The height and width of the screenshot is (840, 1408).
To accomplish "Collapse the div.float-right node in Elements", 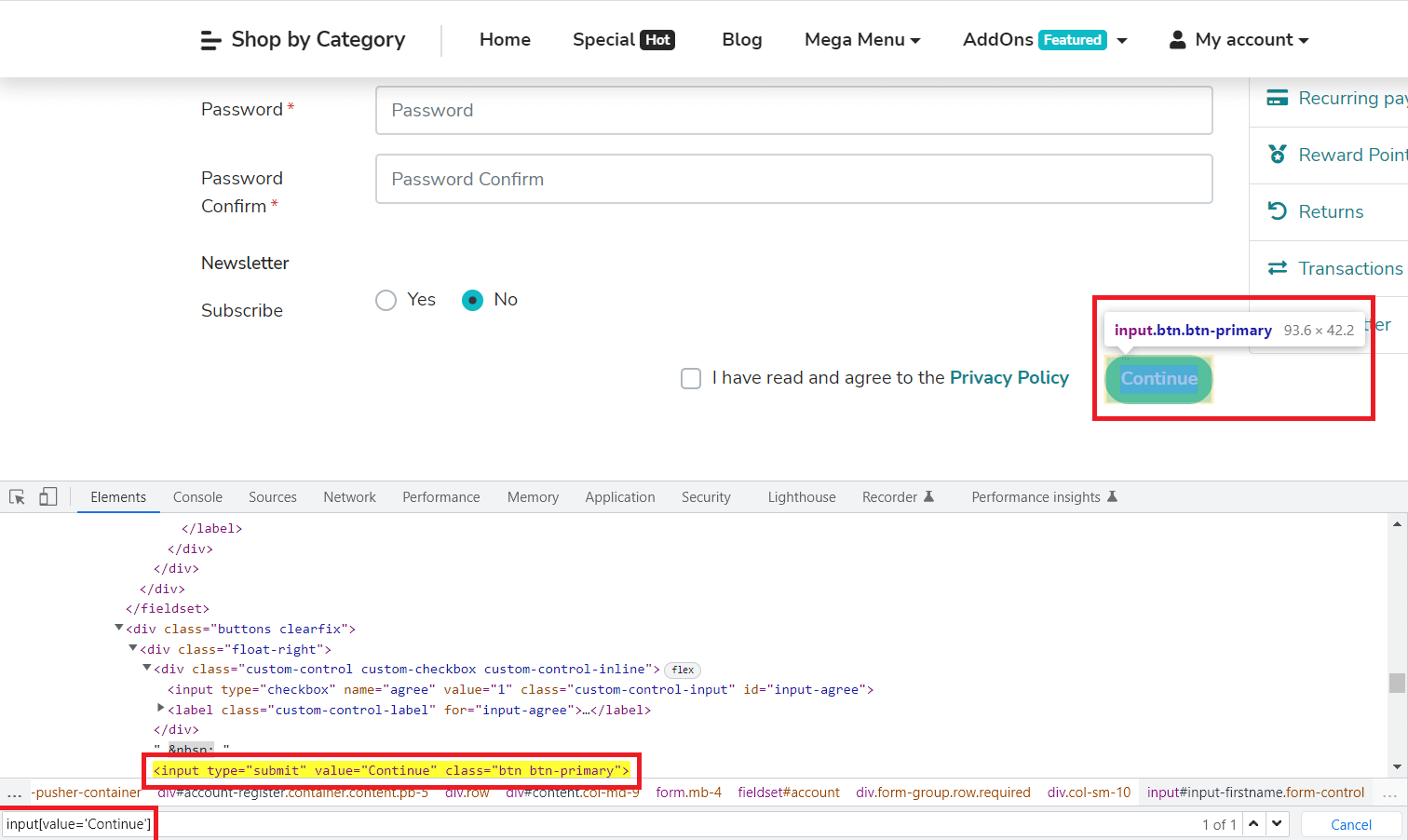I will (x=133, y=649).
